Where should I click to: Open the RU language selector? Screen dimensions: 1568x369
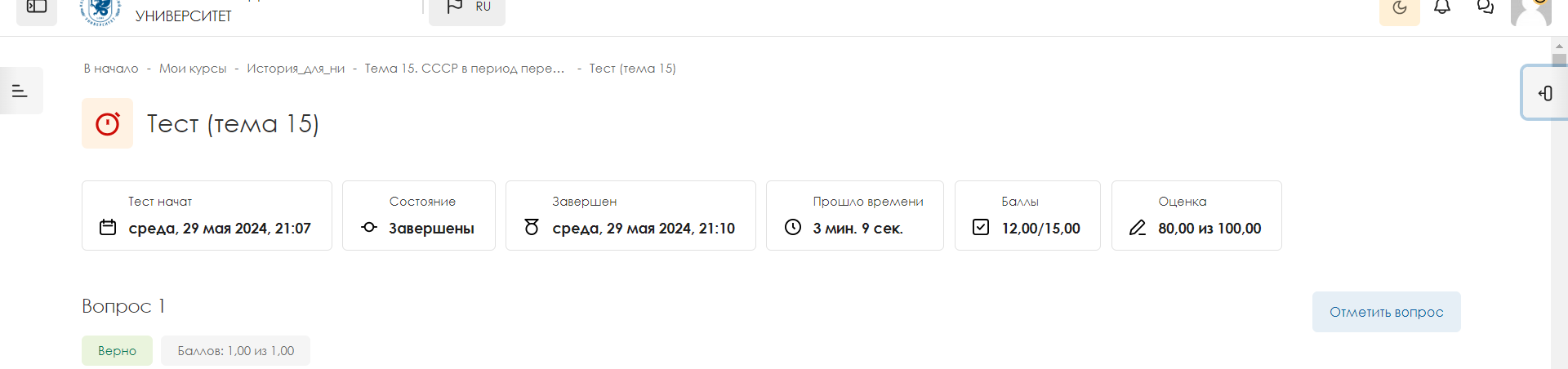coord(467,8)
